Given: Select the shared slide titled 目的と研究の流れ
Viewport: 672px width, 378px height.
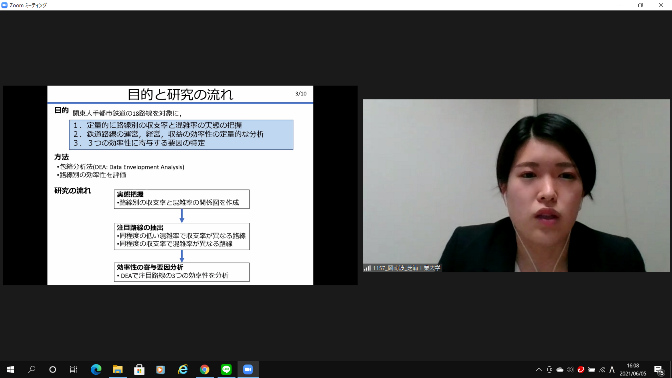Looking at the screenshot, I should [x=180, y=185].
